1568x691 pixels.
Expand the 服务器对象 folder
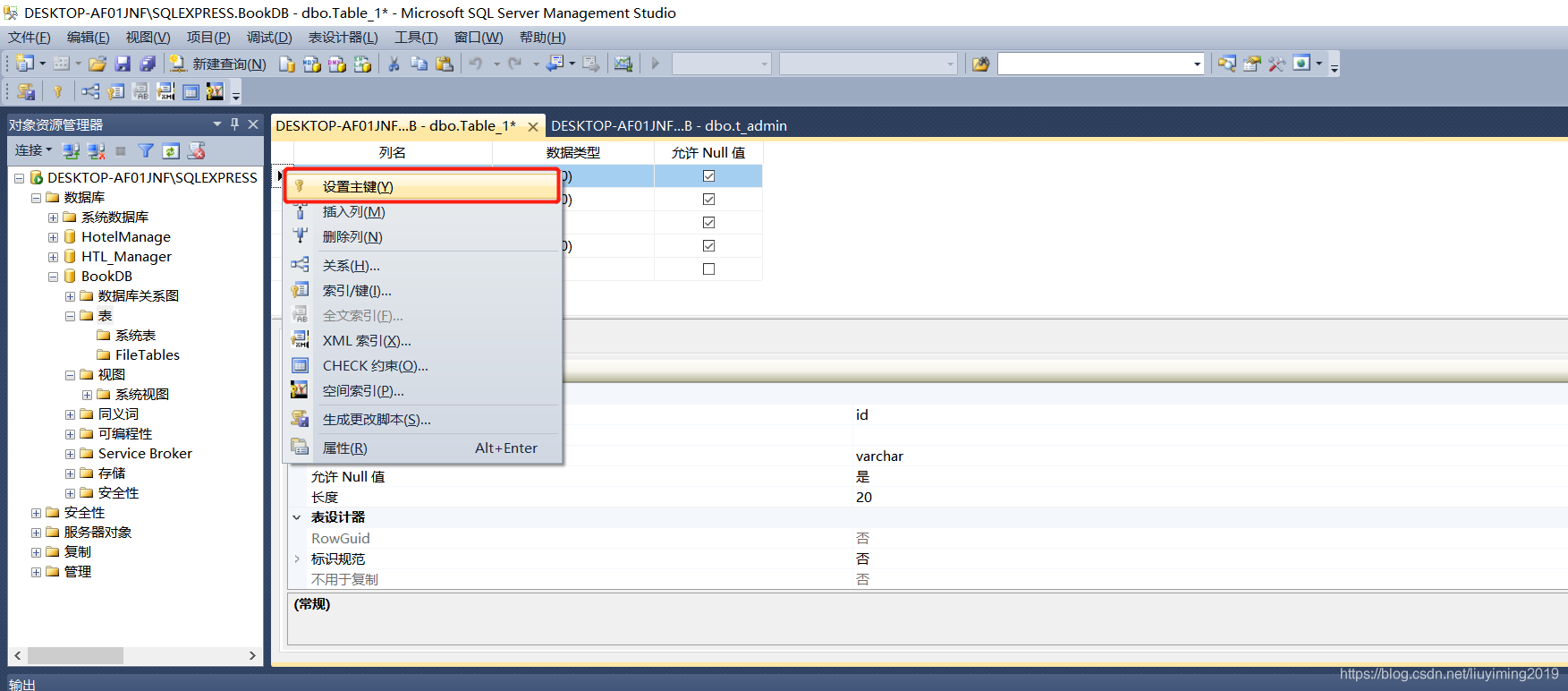[36, 533]
